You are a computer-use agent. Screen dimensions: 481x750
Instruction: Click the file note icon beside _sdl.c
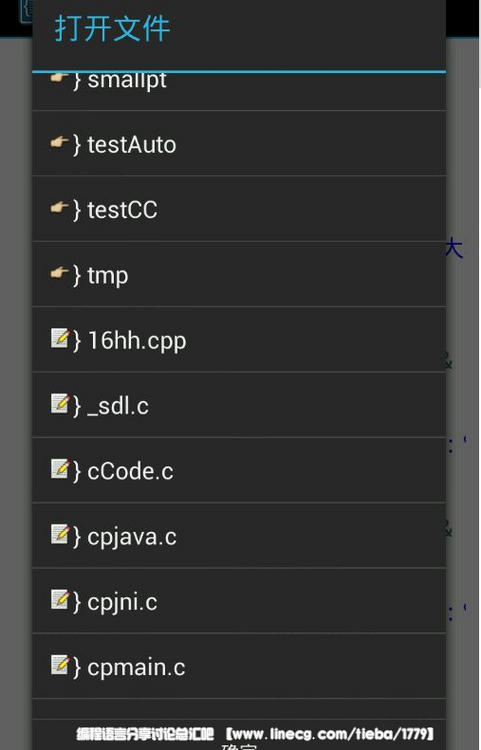60,404
